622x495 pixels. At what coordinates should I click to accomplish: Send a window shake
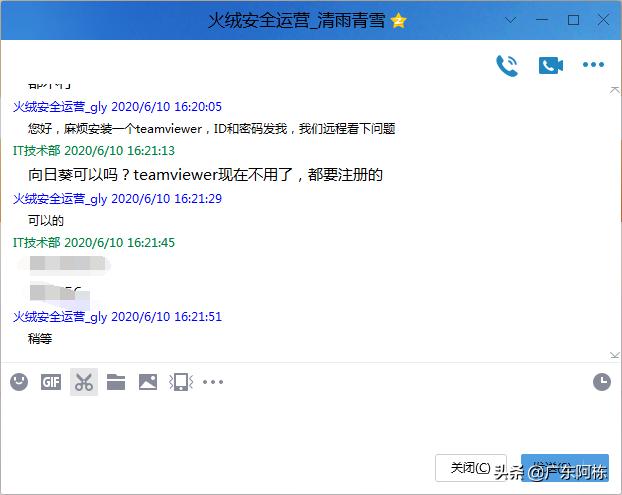tap(181, 382)
